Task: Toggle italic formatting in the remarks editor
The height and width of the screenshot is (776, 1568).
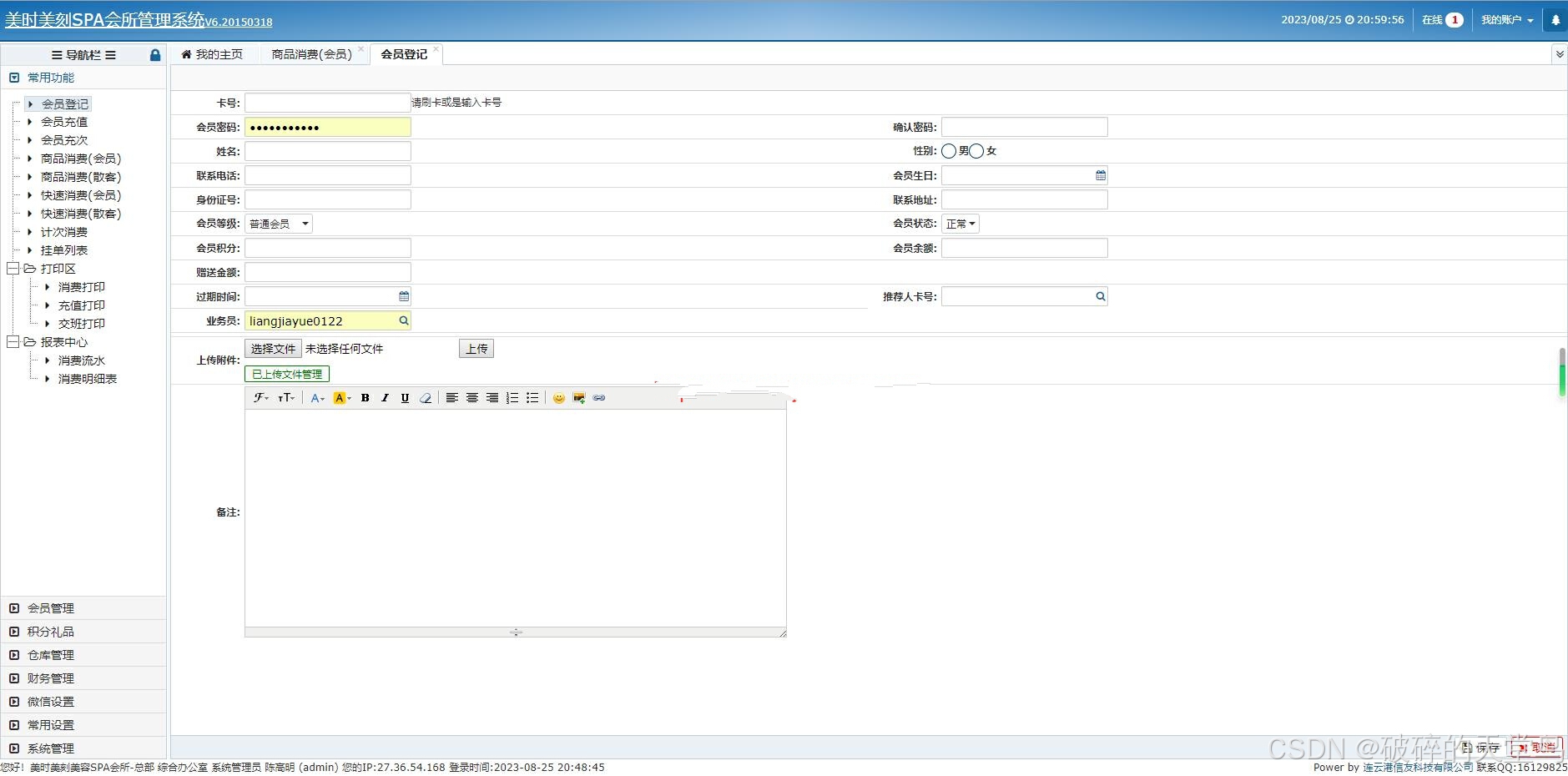Action: (x=385, y=398)
